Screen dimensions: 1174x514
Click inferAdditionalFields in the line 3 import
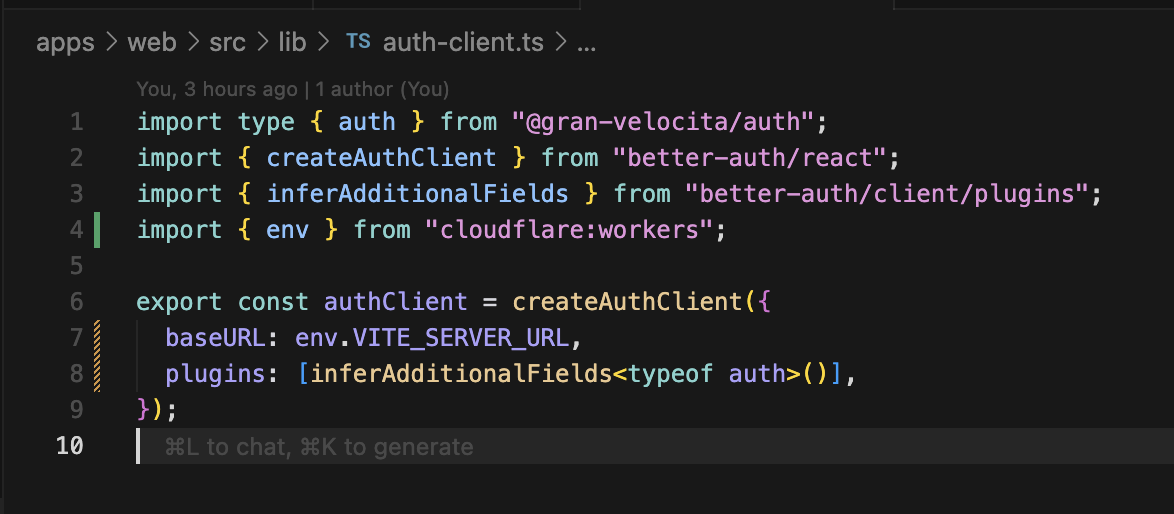[417, 194]
